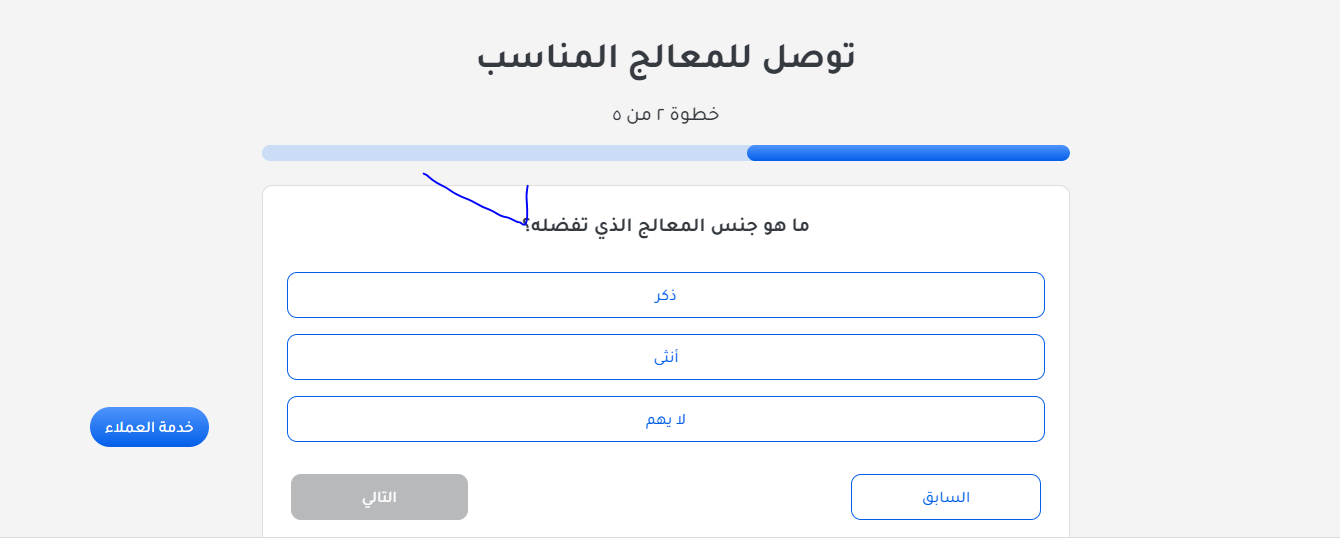This screenshot has height=540, width=1340.
Task: Click the heading توصل للمعالج المناسب
Action: coord(666,57)
